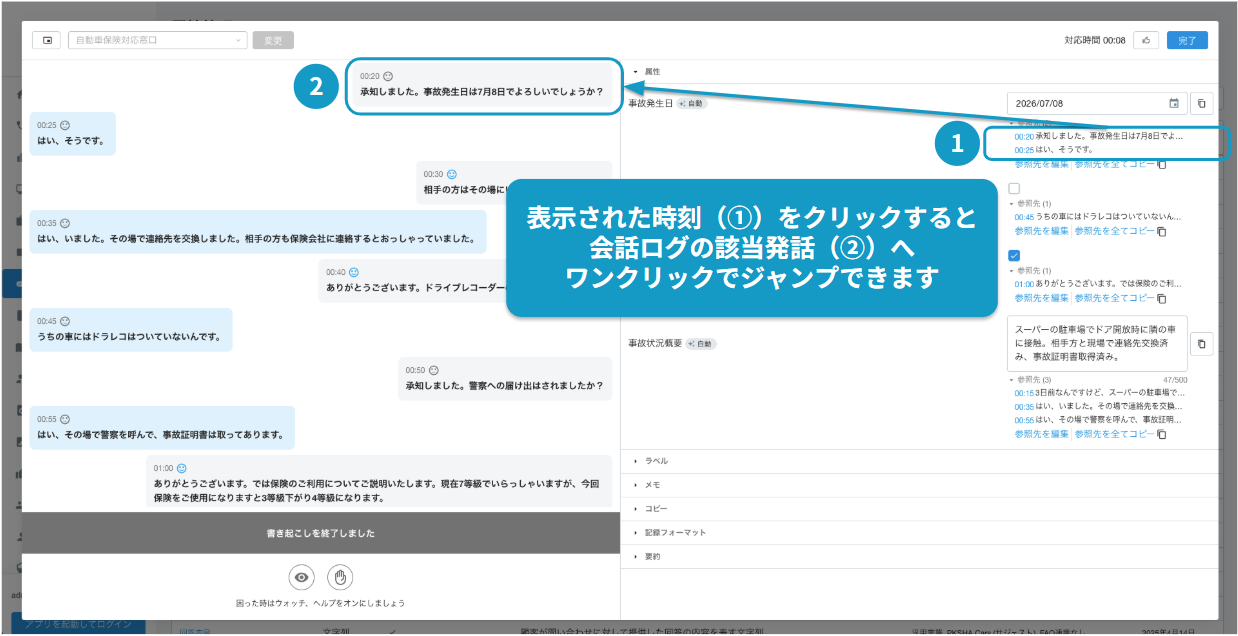The image size is (1238, 636).
Task: Click the sentiment face on the 00:25 chat message
Action: 64,125
